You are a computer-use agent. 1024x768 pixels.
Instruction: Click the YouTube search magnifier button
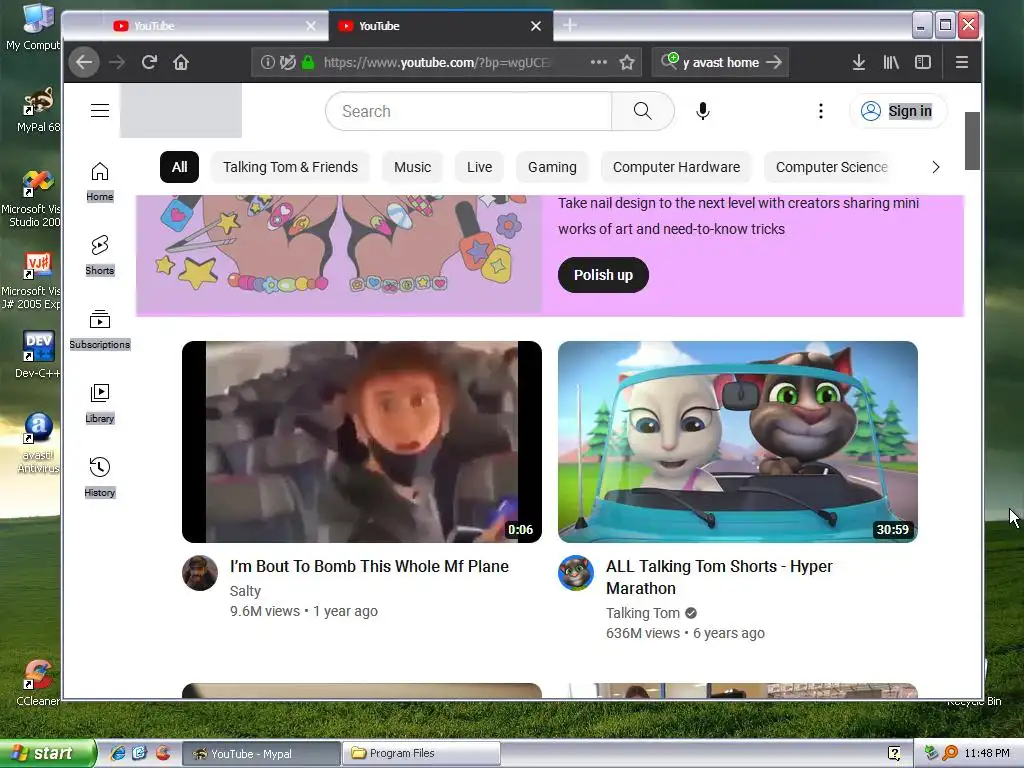[x=643, y=111]
